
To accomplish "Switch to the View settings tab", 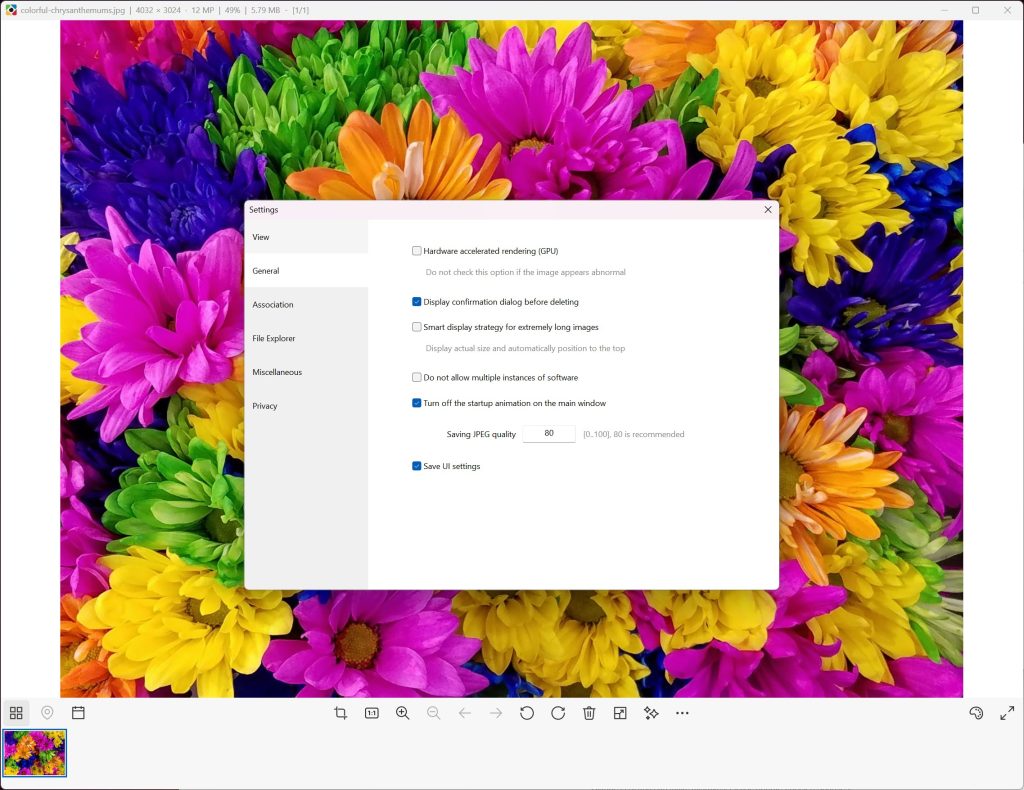I will tap(306, 237).
